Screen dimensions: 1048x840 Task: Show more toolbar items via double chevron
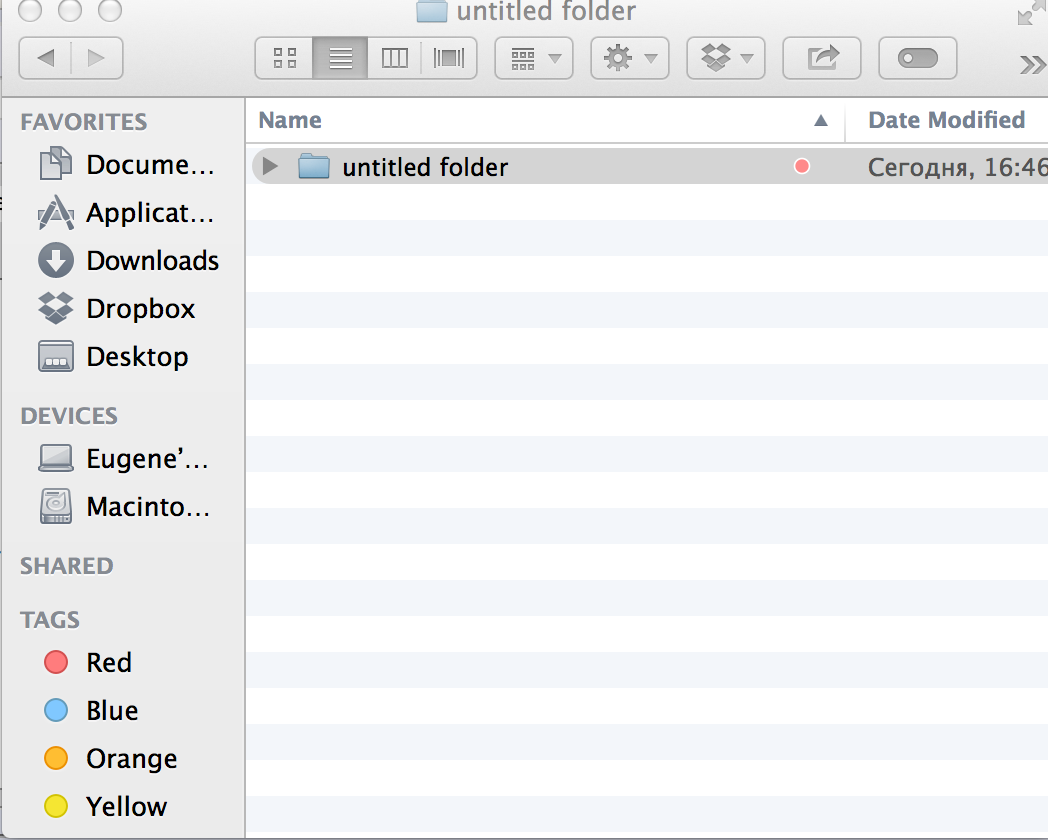tap(1032, 64)
